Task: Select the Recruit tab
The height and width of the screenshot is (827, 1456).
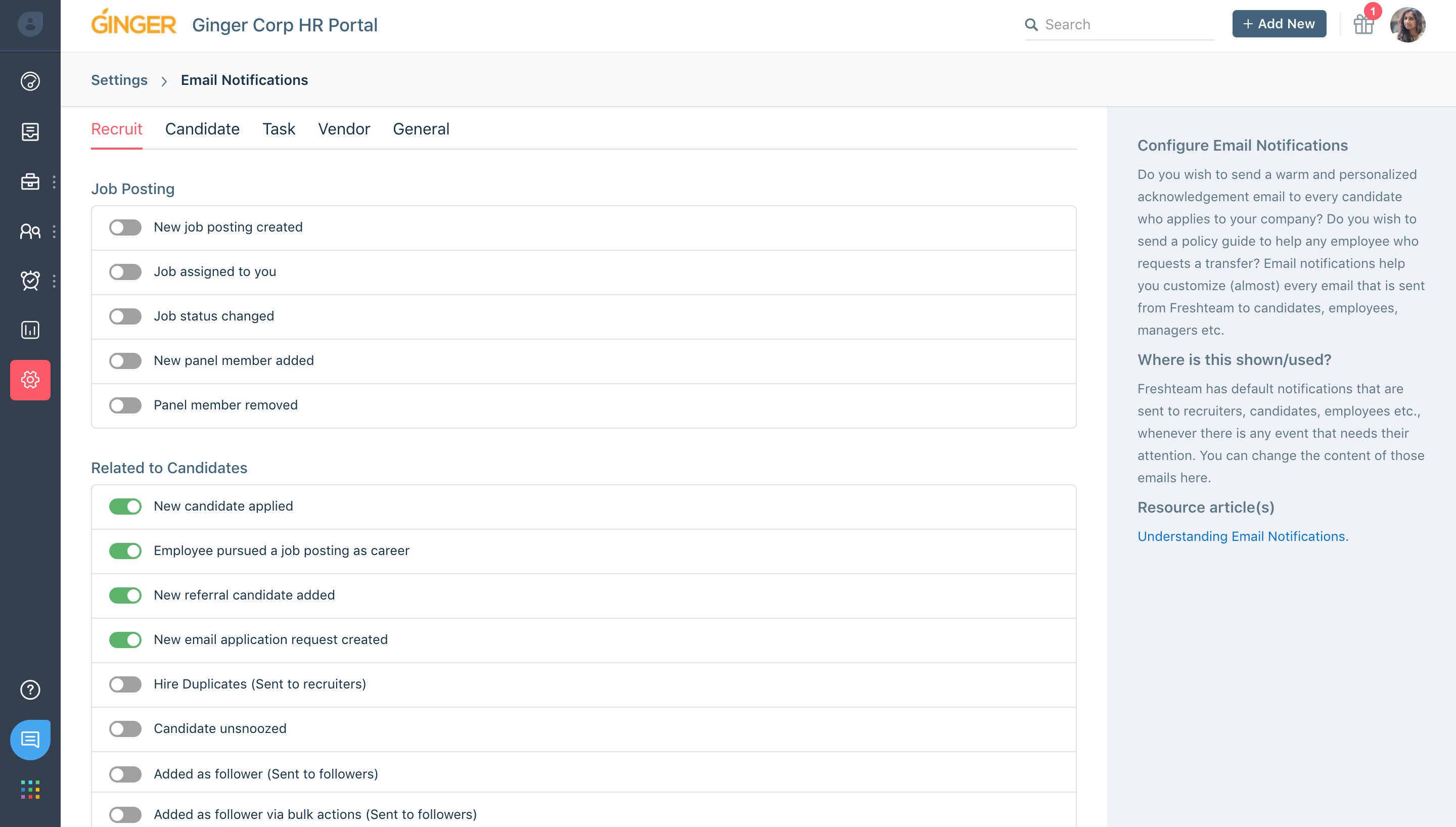Action: pyautogui.click(x=116, y=129)
